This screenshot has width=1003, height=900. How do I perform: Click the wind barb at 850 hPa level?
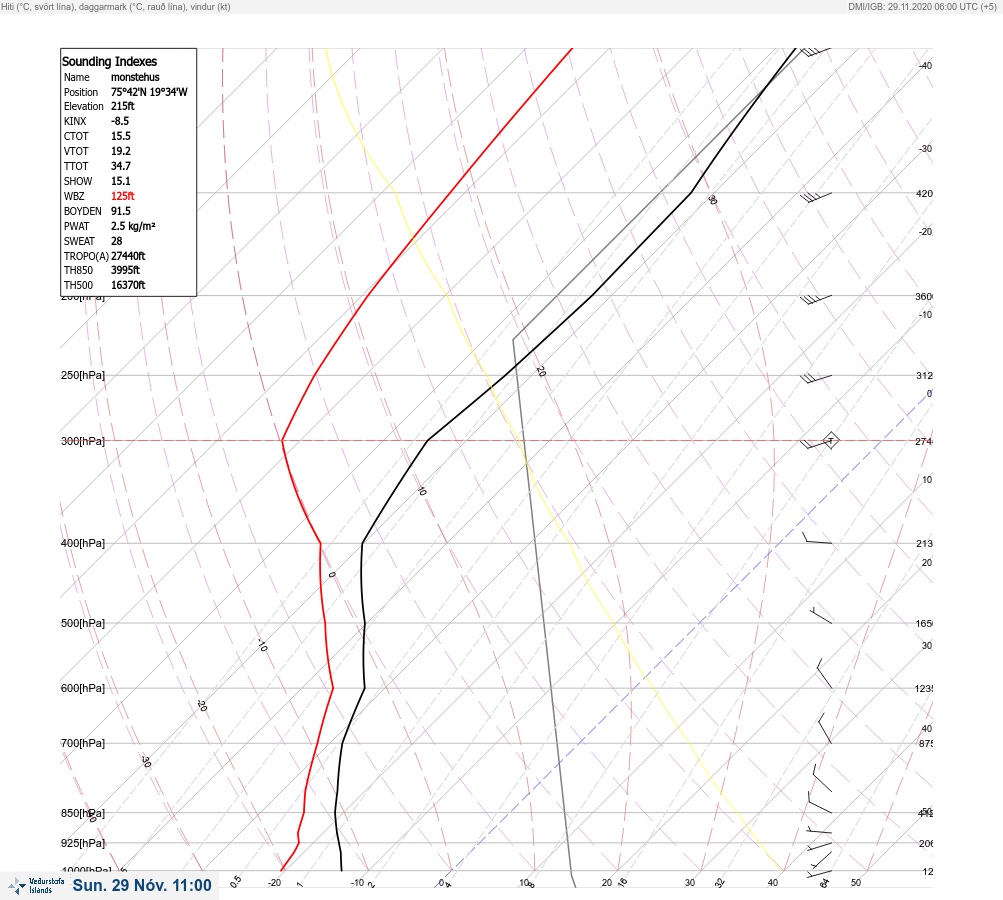click(x=820, y=802)
